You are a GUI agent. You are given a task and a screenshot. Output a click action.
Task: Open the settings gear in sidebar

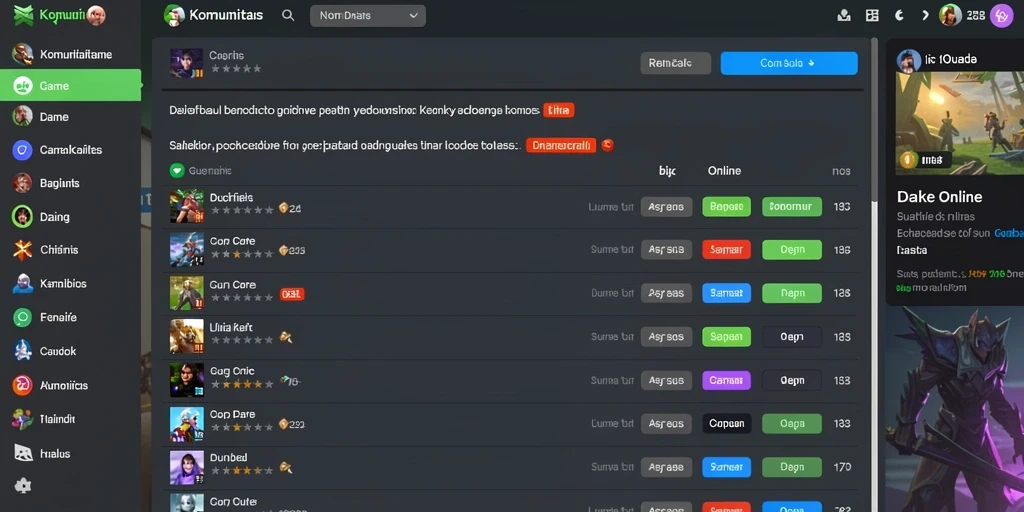coord(22,485)
